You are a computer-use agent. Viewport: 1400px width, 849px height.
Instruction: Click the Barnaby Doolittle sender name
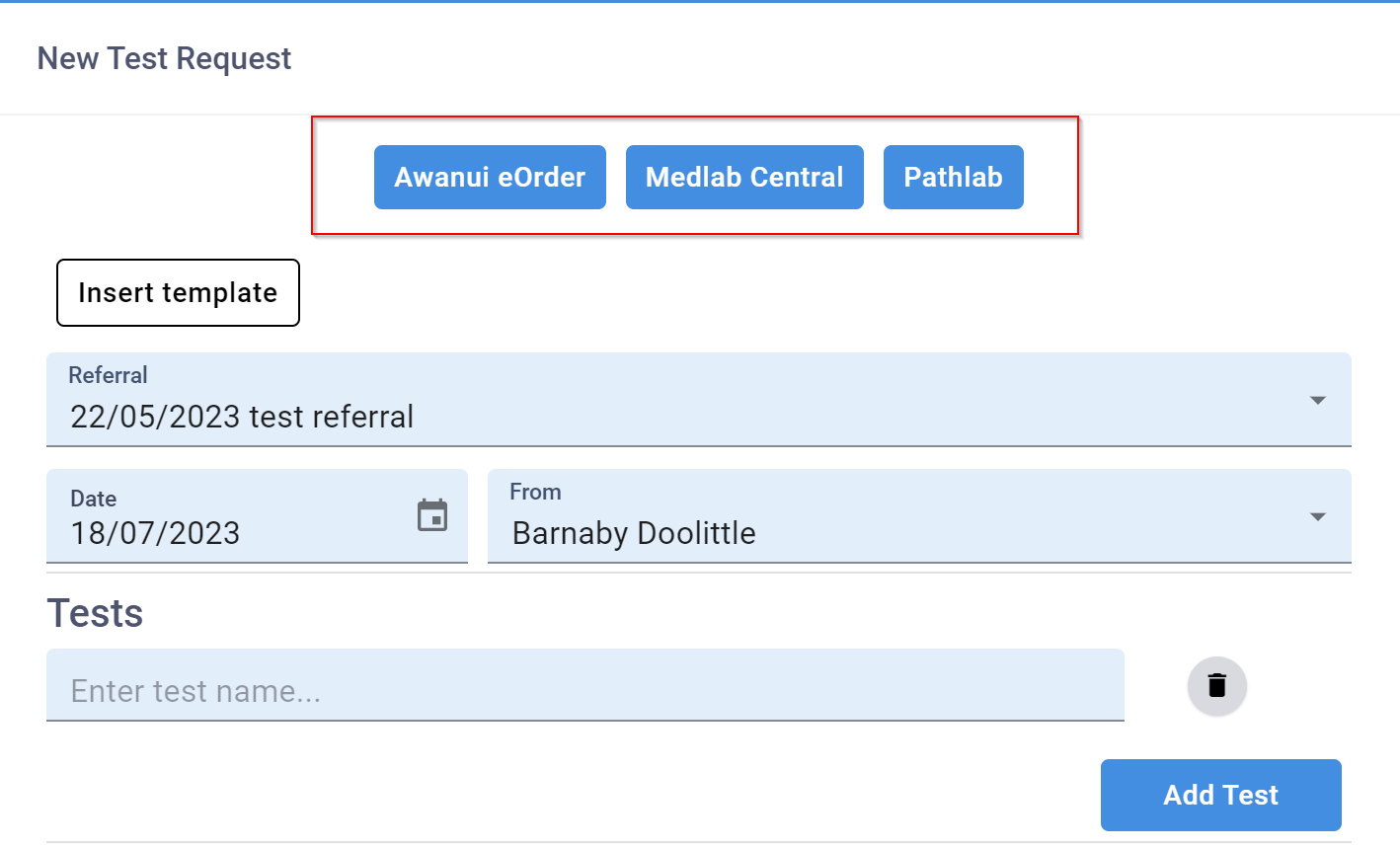[633, 532]
